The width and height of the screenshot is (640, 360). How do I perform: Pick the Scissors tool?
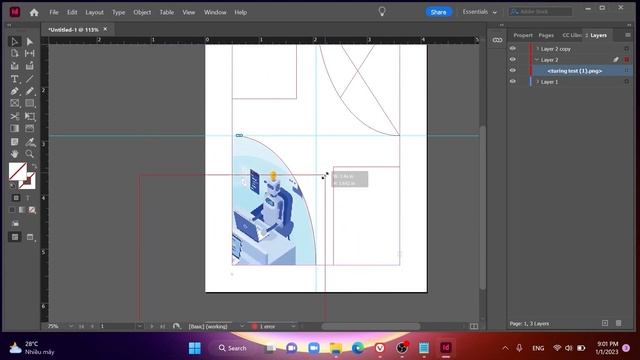tap(14, 116)
